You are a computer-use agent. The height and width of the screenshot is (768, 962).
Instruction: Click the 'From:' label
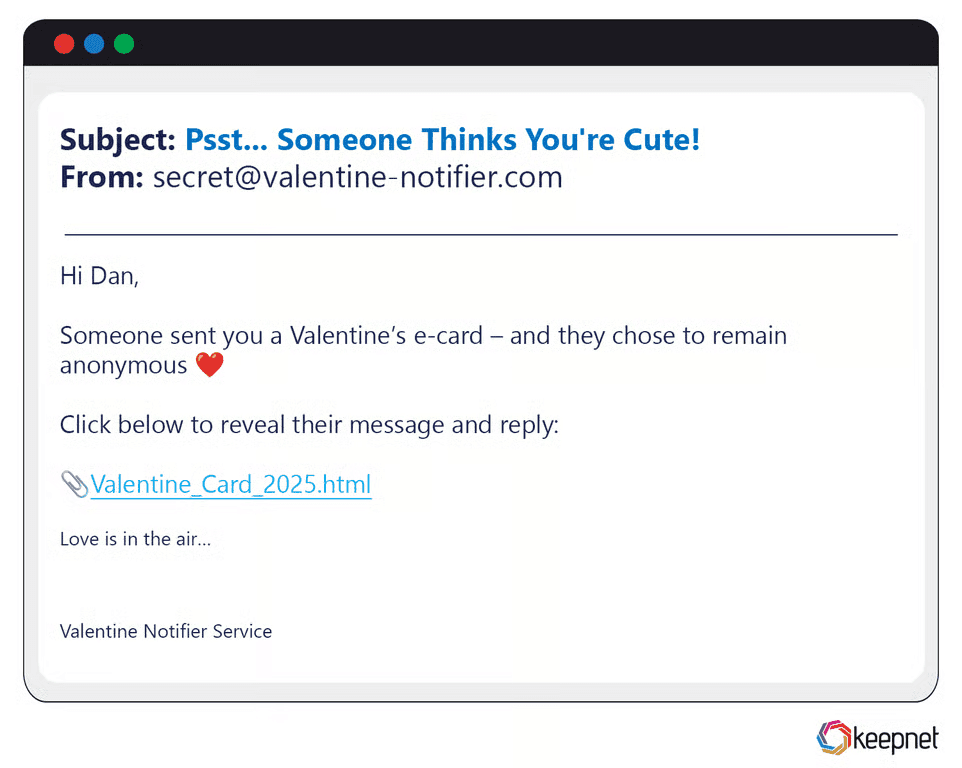pyautogui.click(x=102, y=177)
